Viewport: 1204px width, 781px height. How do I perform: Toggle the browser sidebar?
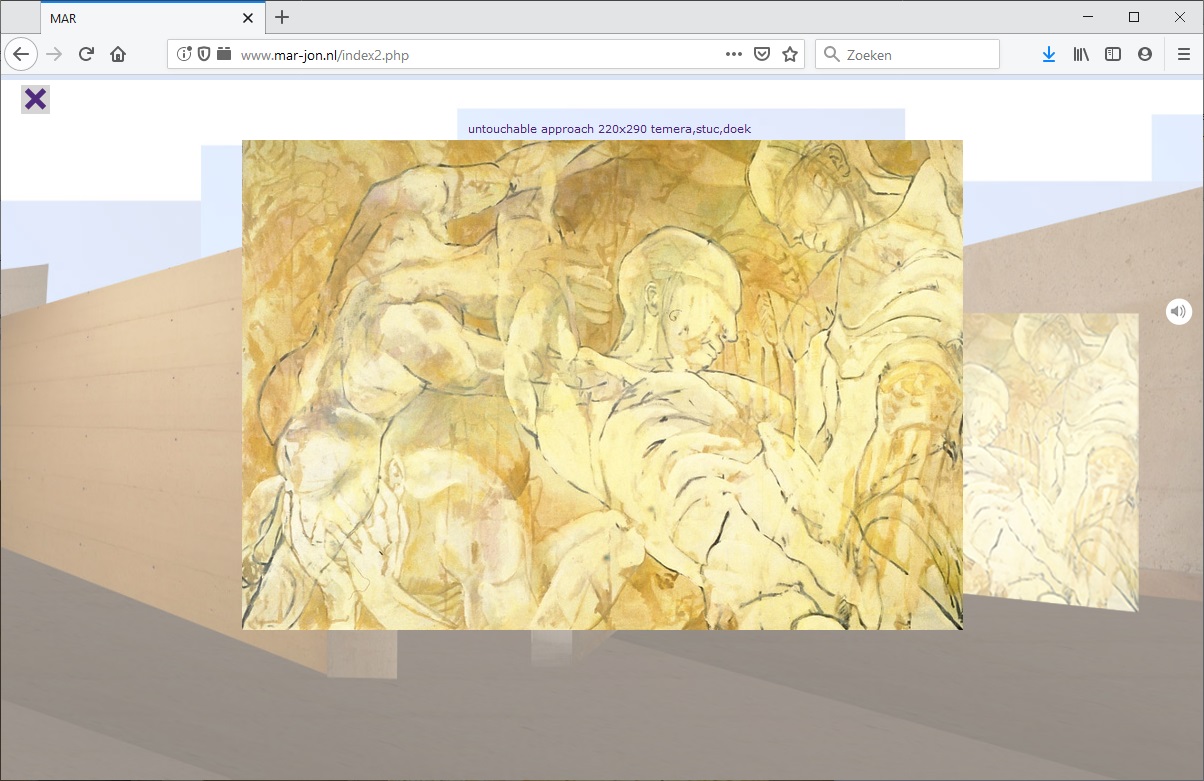tap(1113, 55)
